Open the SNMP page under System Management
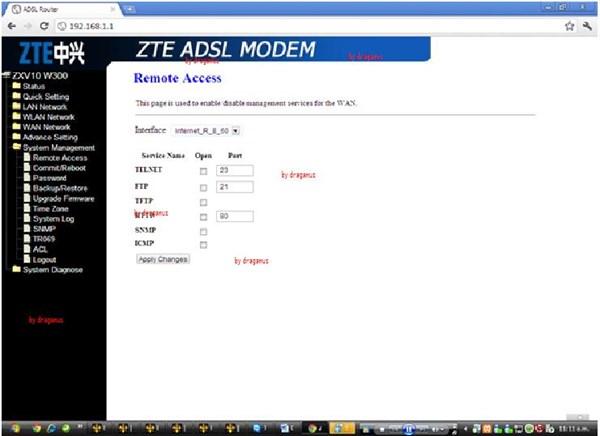The height and width of the screenshot is (436, 600). [44, 229]
